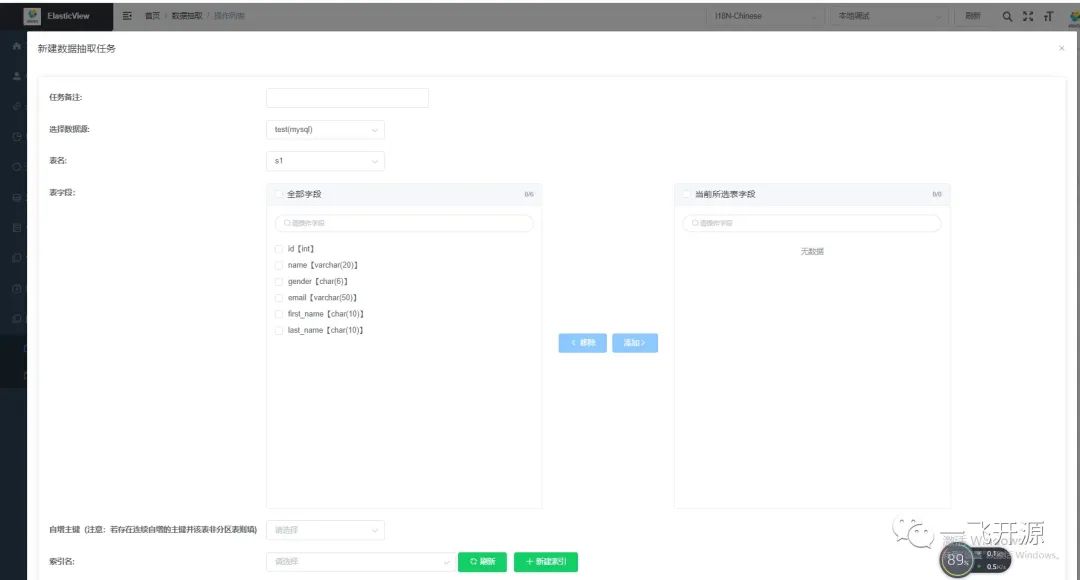Check the last_name [char(10)] field
This screenshot has width=1080, height=580.
[x=279, y=331]
